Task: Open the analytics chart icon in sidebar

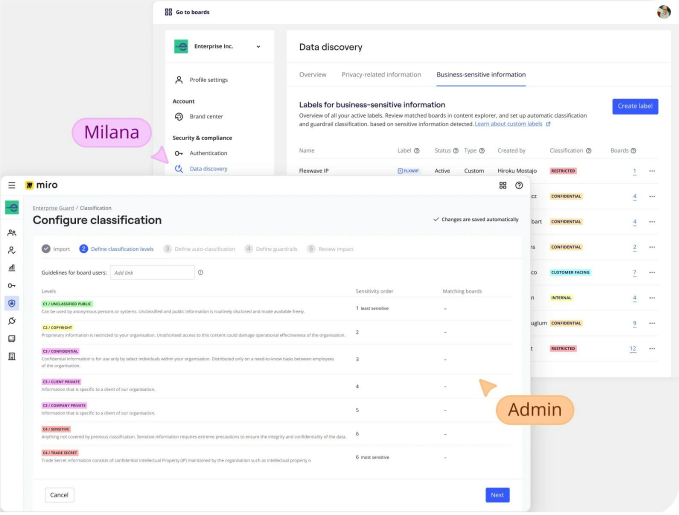Action: click(x=12, y=267)
